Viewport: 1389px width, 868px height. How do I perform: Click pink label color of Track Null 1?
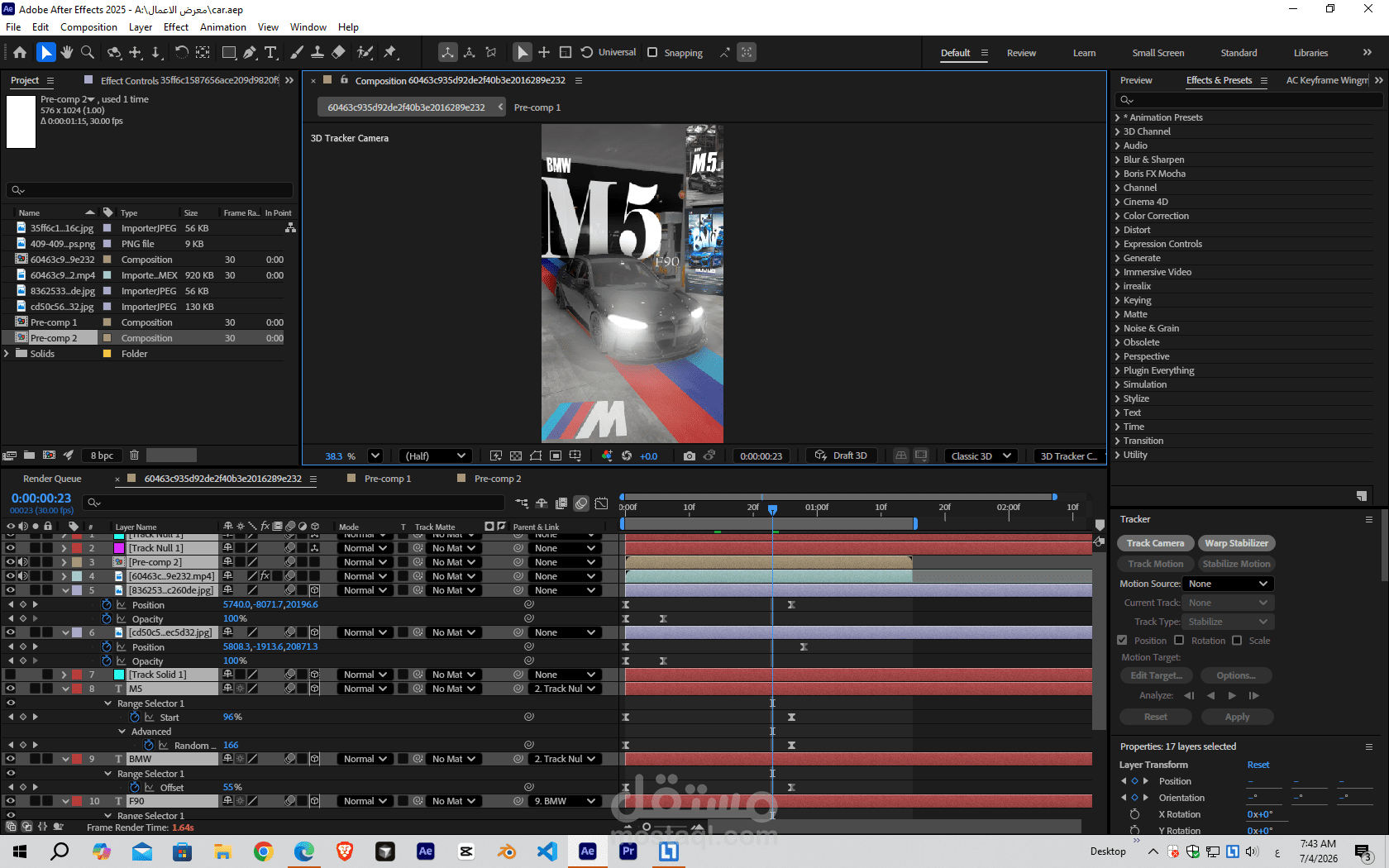118,548
